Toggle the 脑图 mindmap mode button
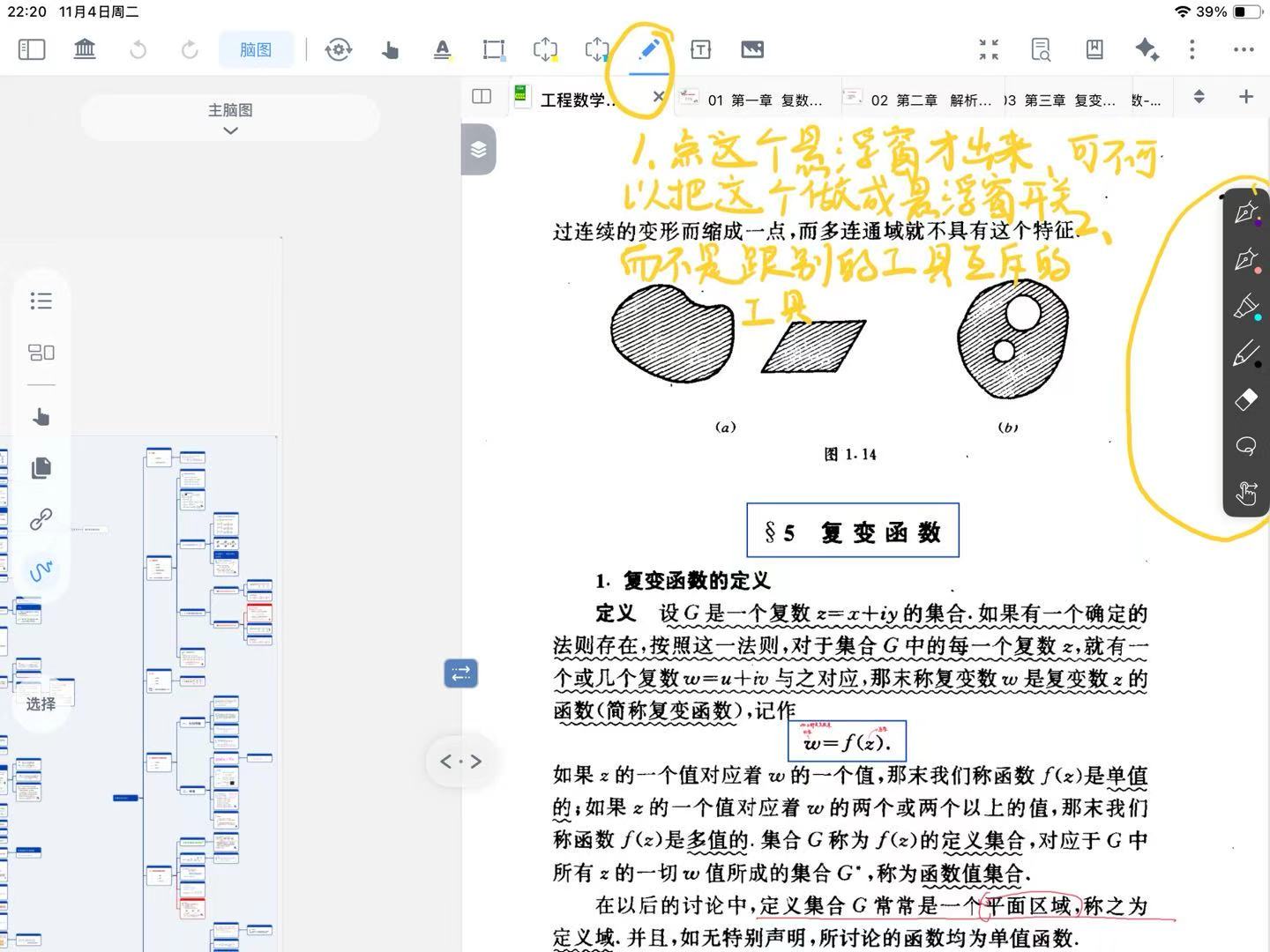Image resolution: width=1270 pixels, height=952 pixels. coord(256,49)
